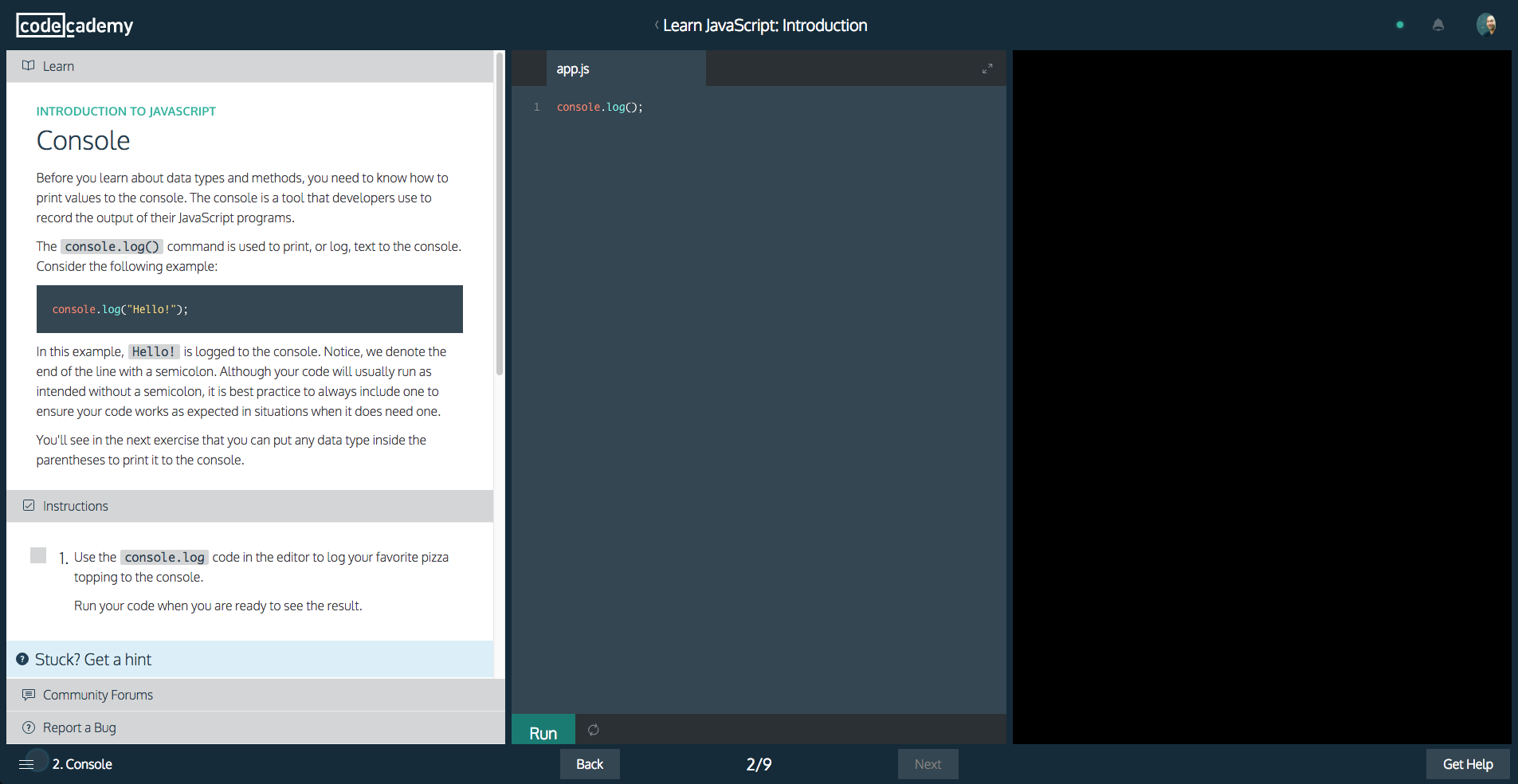Click the green status dot indicator
The height and width of the screenshot is (784, 1518).
point(1400,25)
